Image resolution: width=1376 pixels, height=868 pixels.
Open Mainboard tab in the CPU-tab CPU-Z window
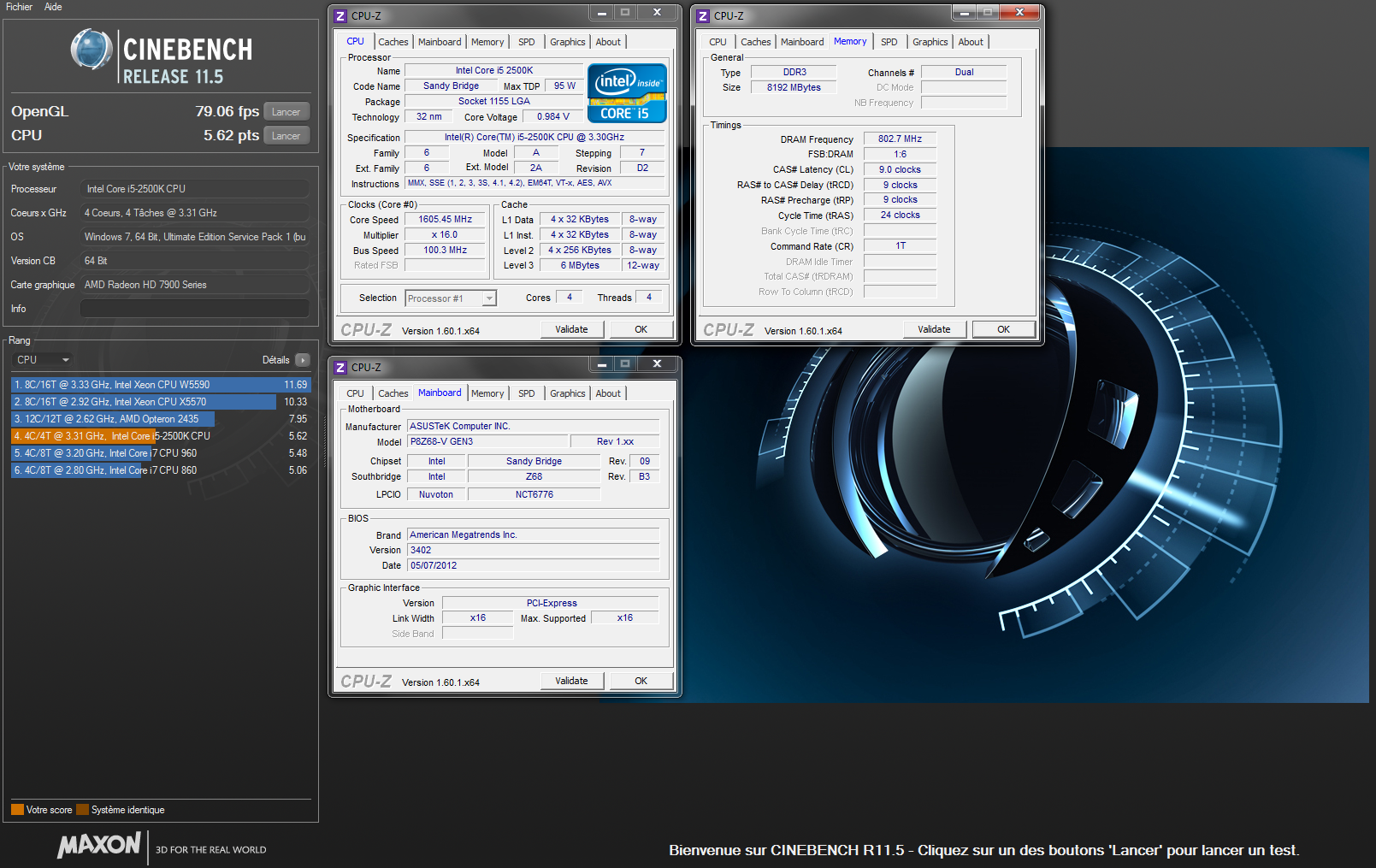pos(440,42)
